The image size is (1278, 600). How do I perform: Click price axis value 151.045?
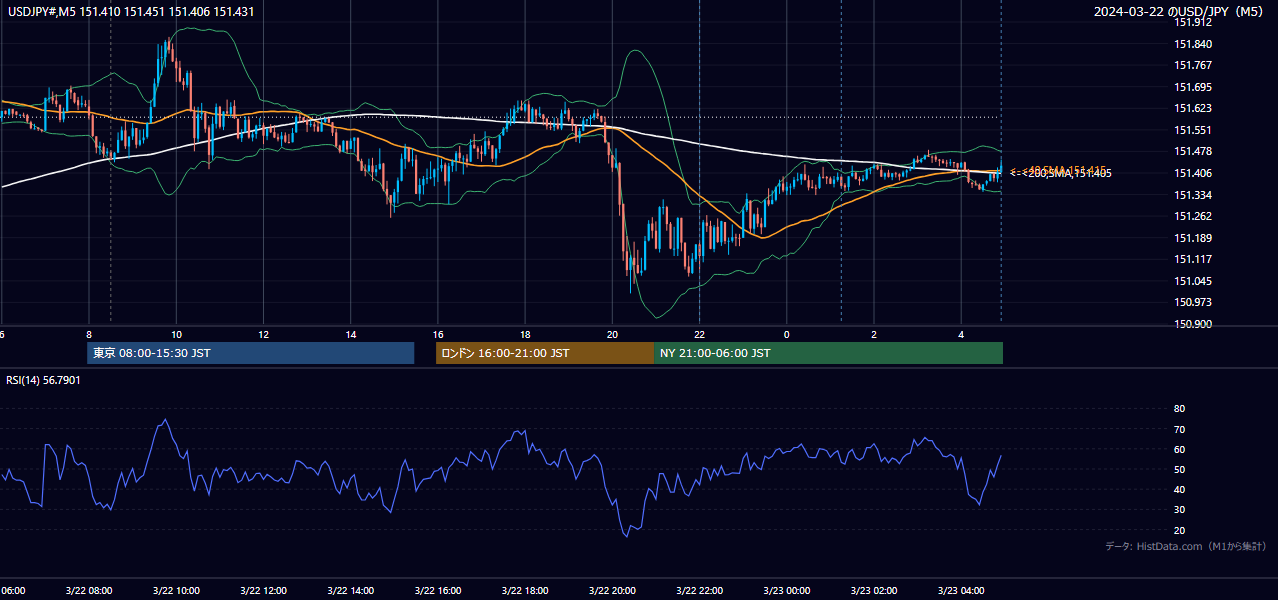[x=1192, y=281]
